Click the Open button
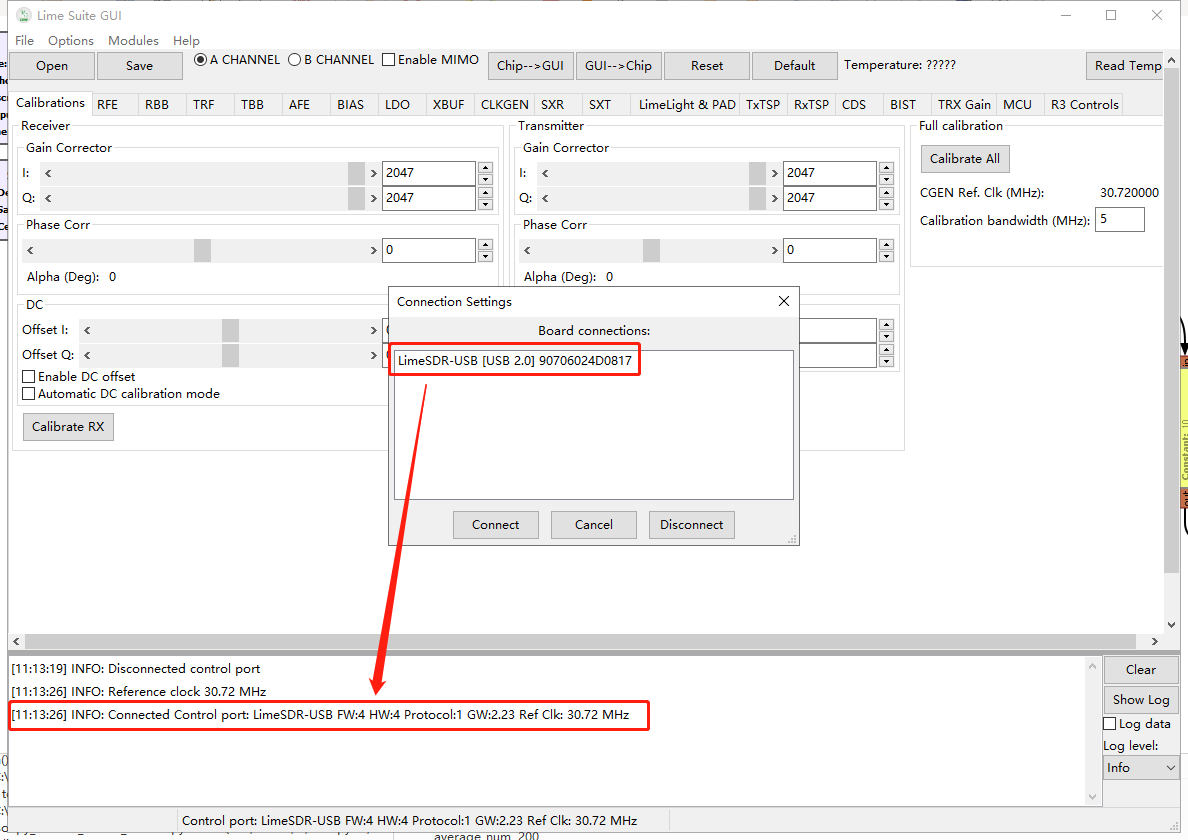Image resolution: width=1188 pixels, height=840 pixels. point(52,66)
